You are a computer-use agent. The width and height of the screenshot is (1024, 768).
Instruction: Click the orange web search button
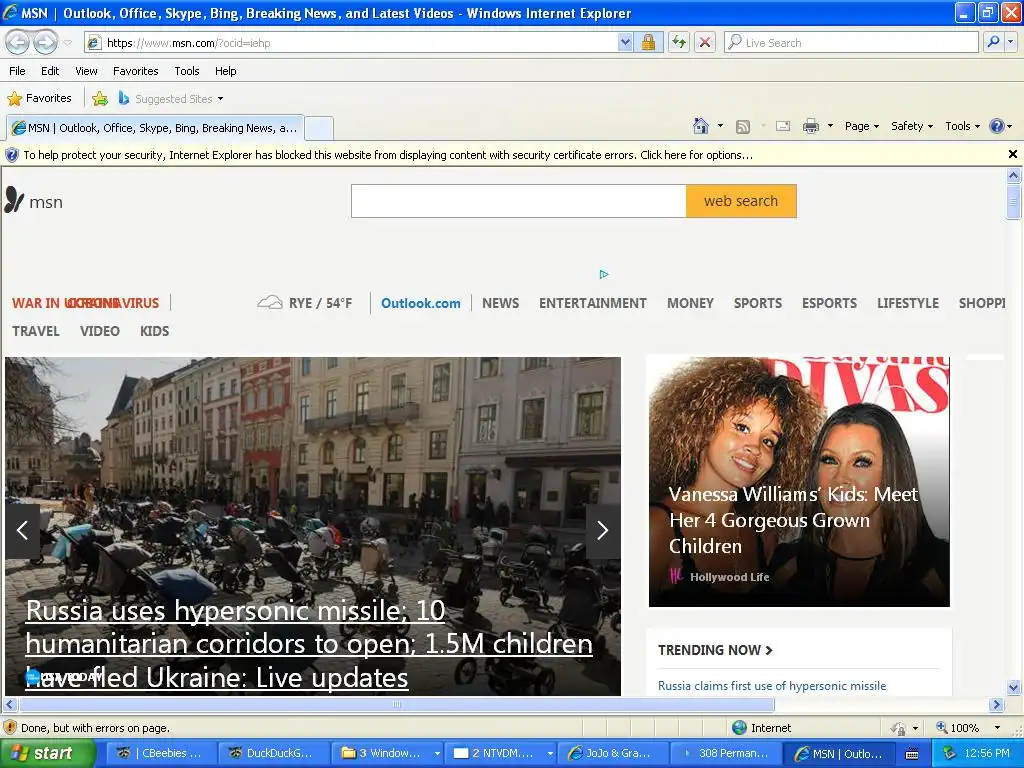point(741,201)
